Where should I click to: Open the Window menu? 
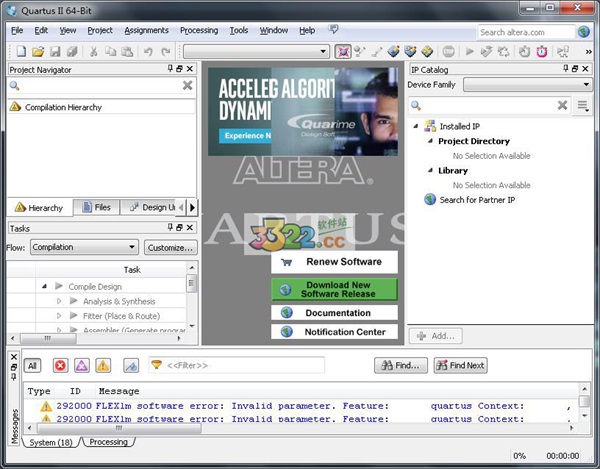[274, 30]
